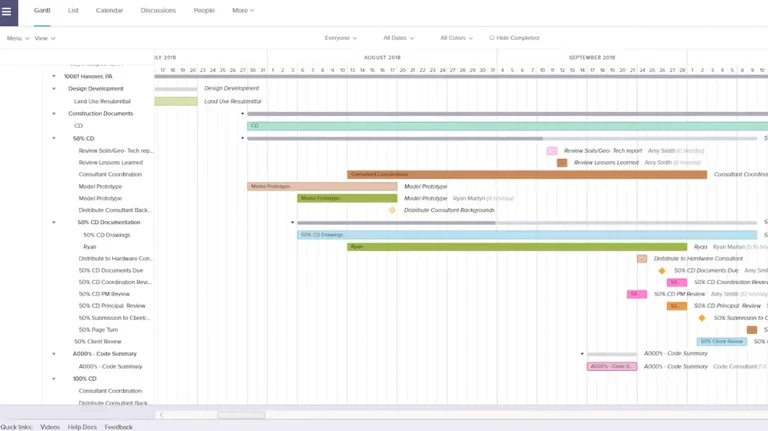Collapse the Construction Documents group
Screen dimensions: 768x431
click(54, 114)
